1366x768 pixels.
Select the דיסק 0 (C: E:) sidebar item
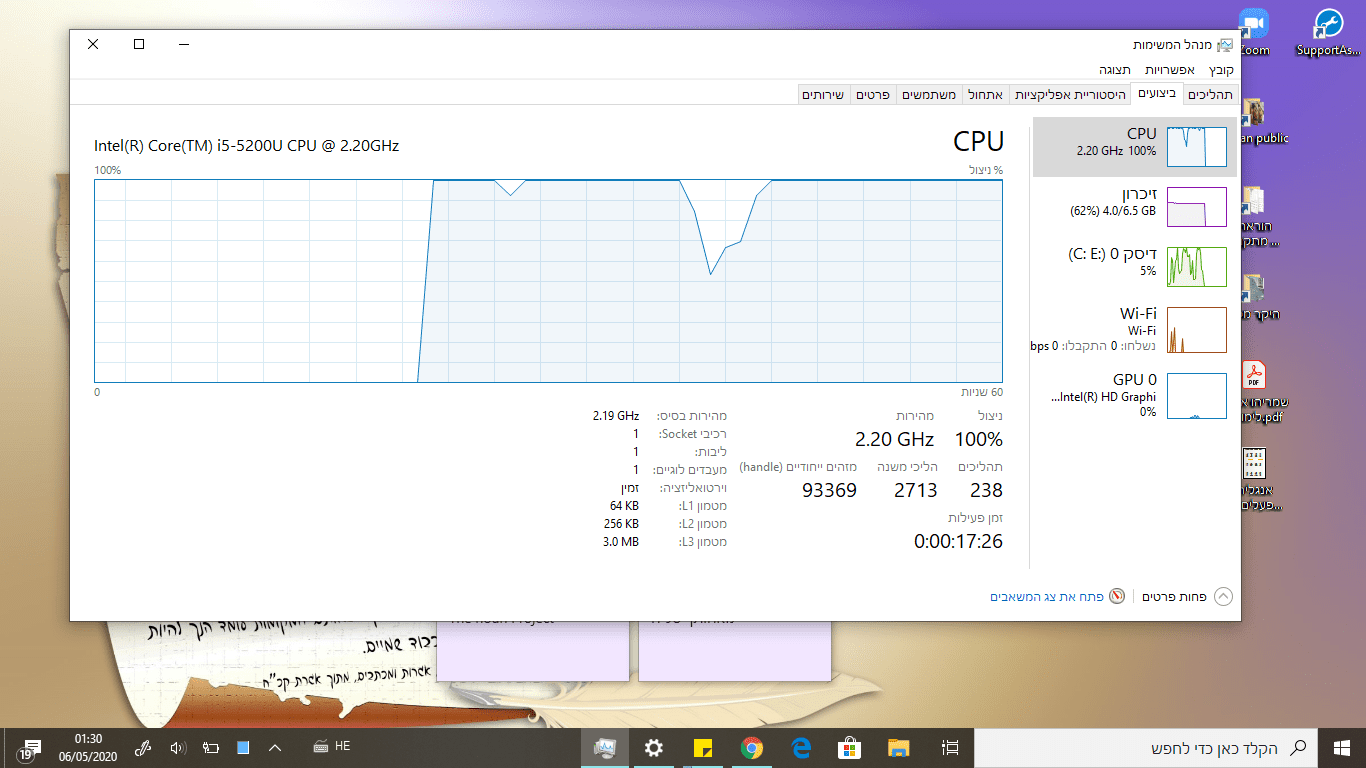(x=1135, y=266)
